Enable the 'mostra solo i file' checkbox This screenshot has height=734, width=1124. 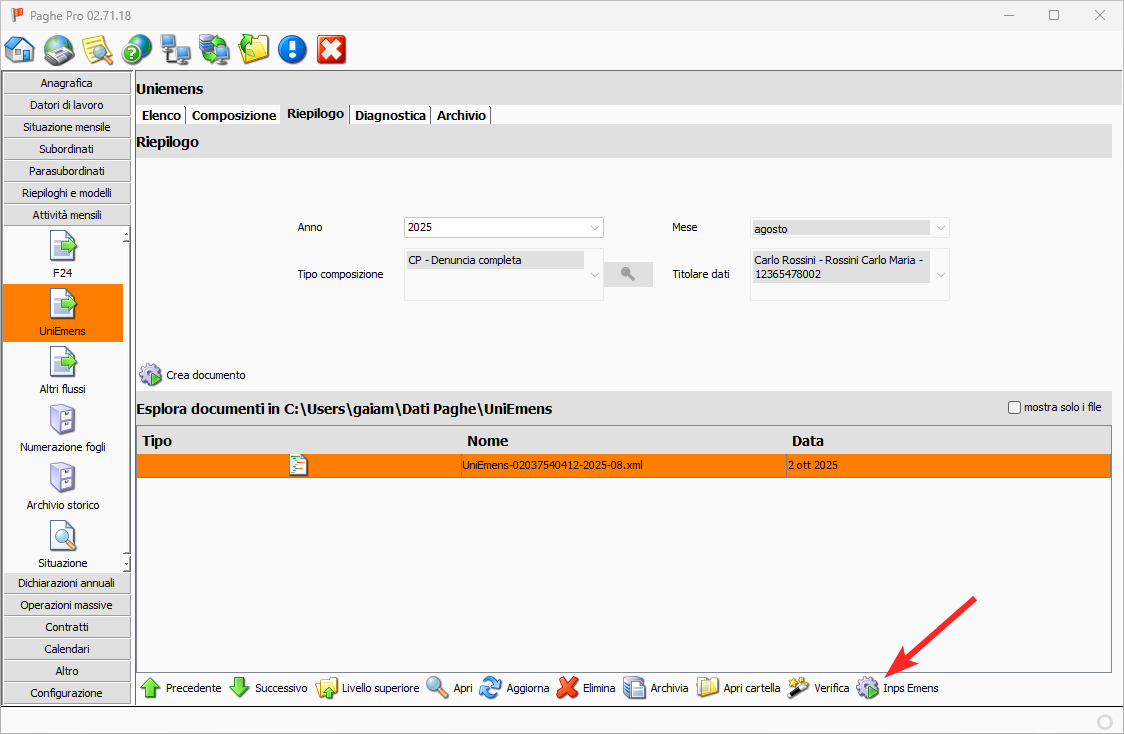coord(1015,407)
